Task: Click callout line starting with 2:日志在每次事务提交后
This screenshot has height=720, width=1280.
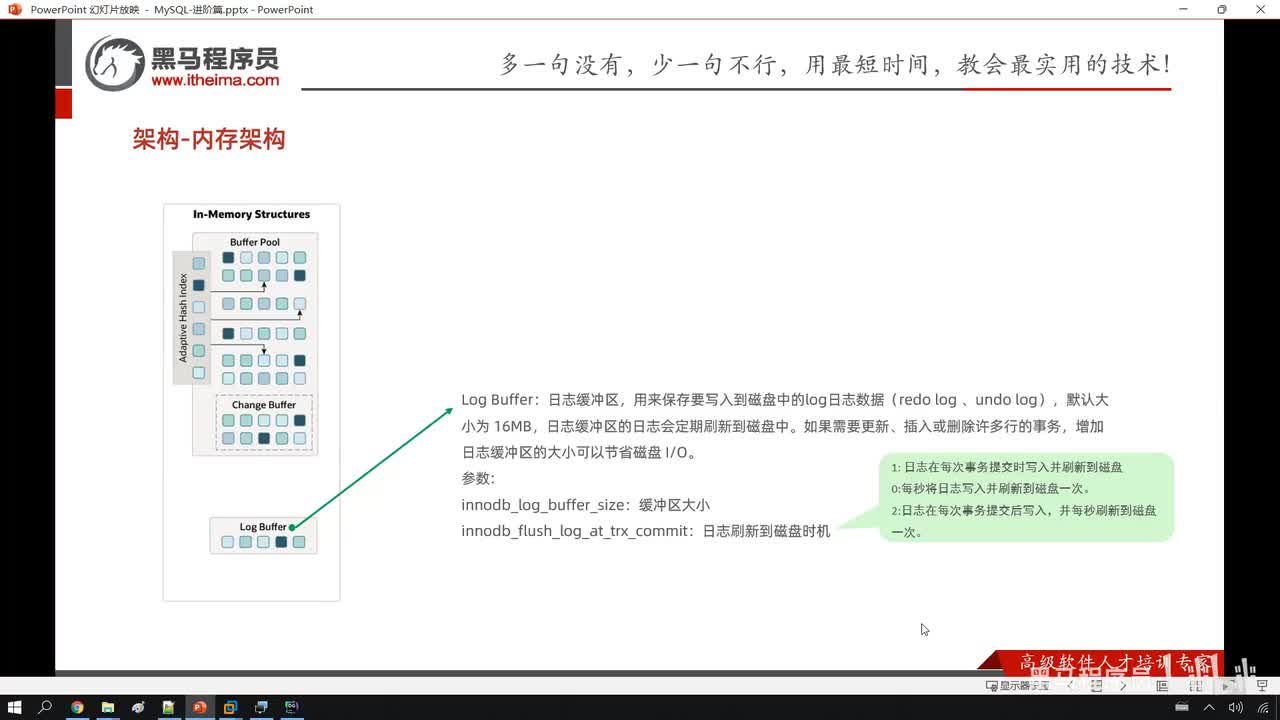Action: [x=1024, y=521]
